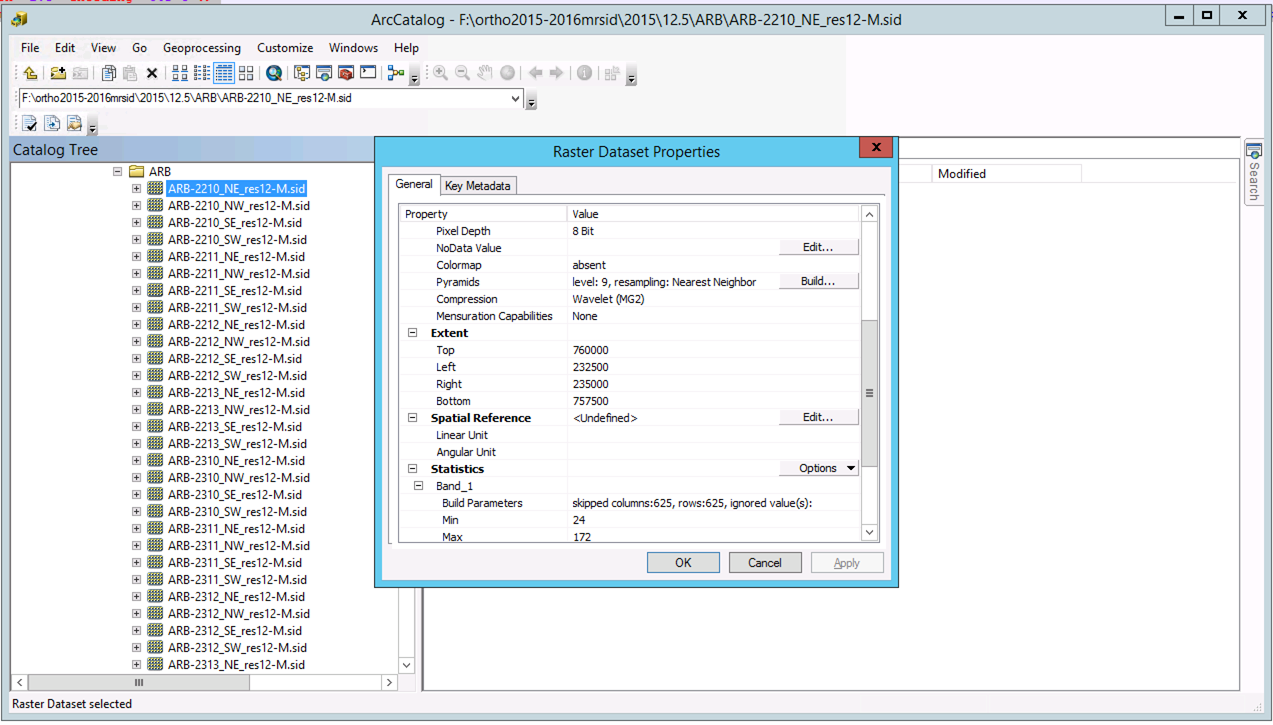The height and width of the screenshot is (725, 1273).
Task: Open the ArcToolbox window icon
Action: tap(346, 73)
